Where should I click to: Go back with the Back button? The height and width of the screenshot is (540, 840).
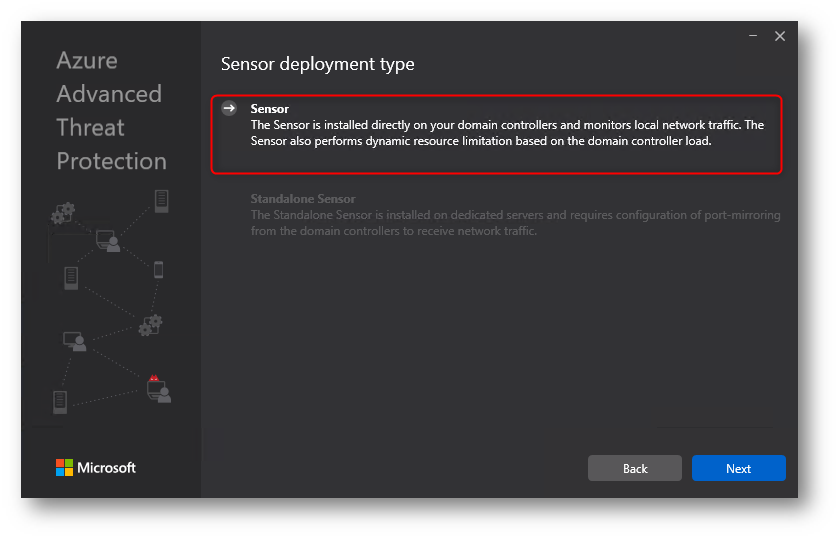pos(635,468)
